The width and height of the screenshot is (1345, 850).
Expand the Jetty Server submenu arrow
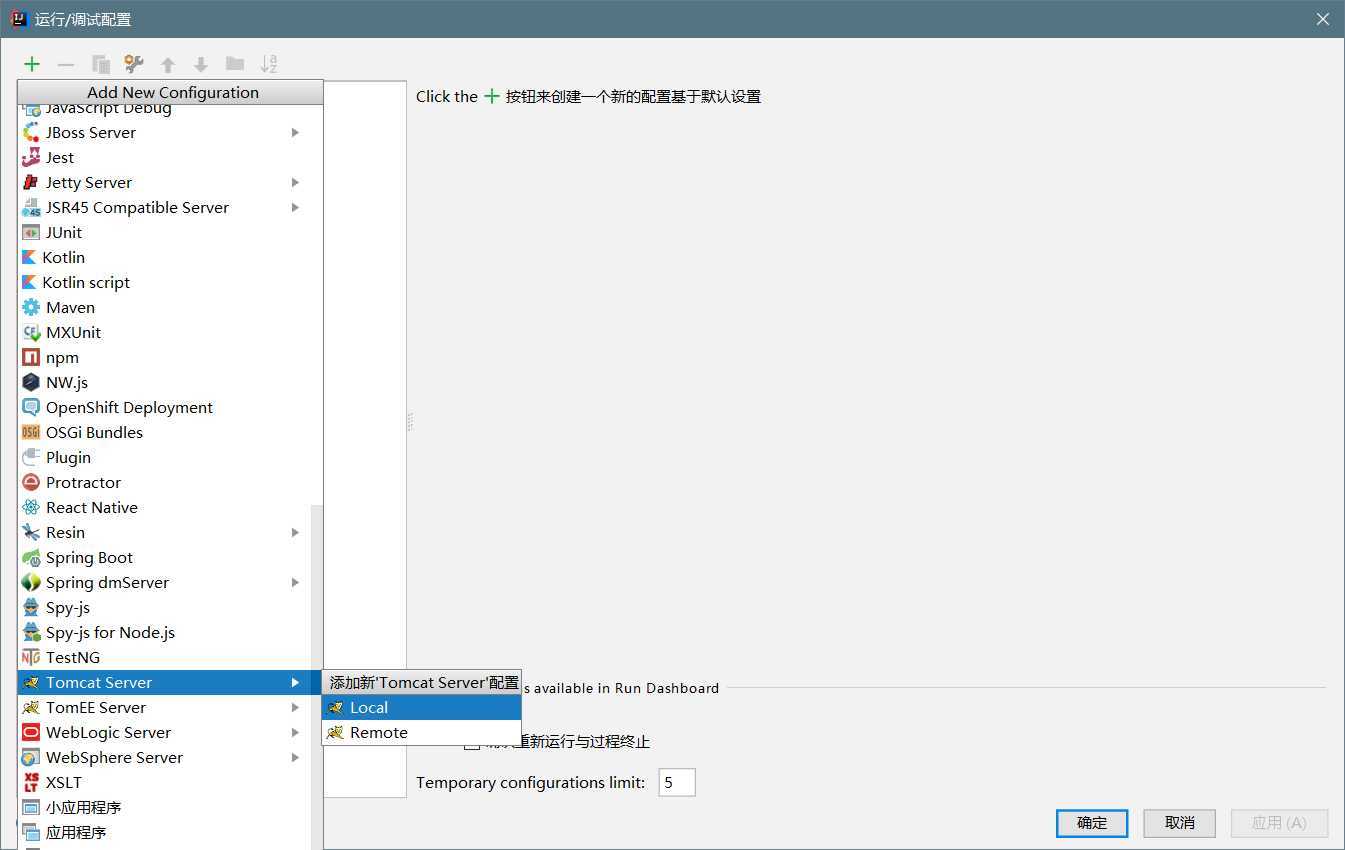[x=295, y=182]
